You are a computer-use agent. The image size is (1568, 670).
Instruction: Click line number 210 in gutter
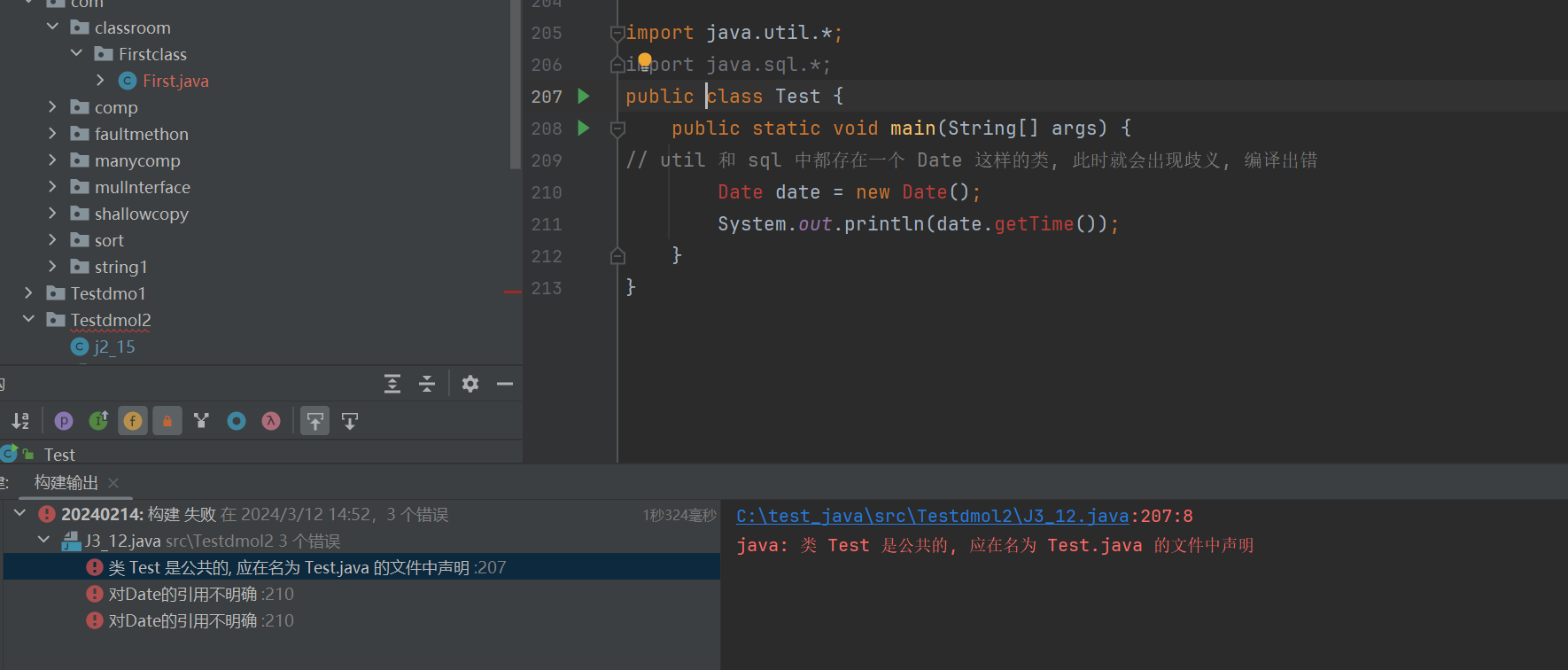coord(547,192)
